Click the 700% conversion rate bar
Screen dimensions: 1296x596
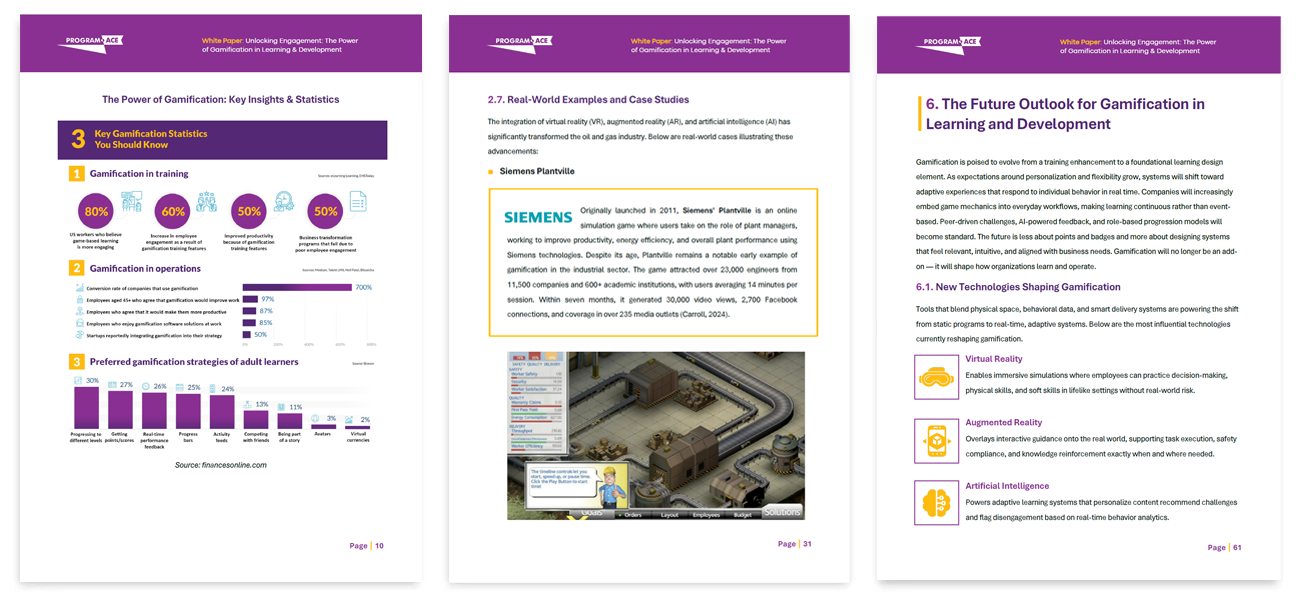(298, 288)
